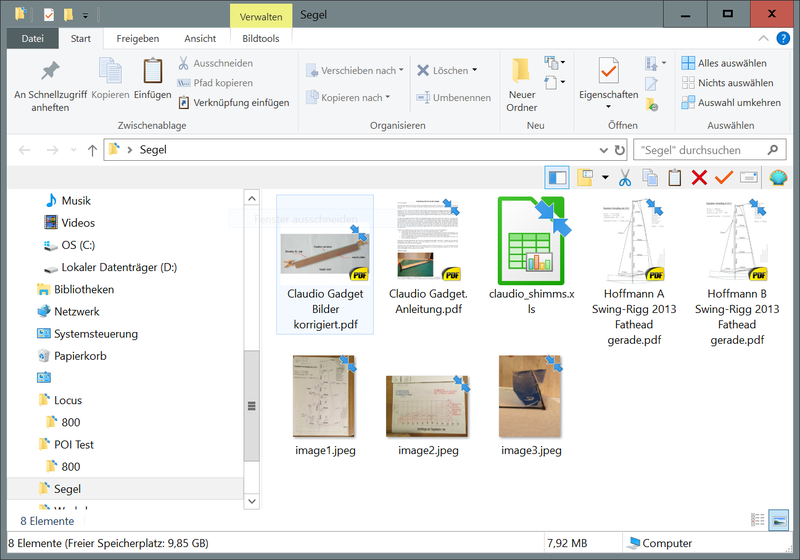Click the clipboard paste icon in lower toolbar
The image size is (800, 560).
(x=674, y=178)
